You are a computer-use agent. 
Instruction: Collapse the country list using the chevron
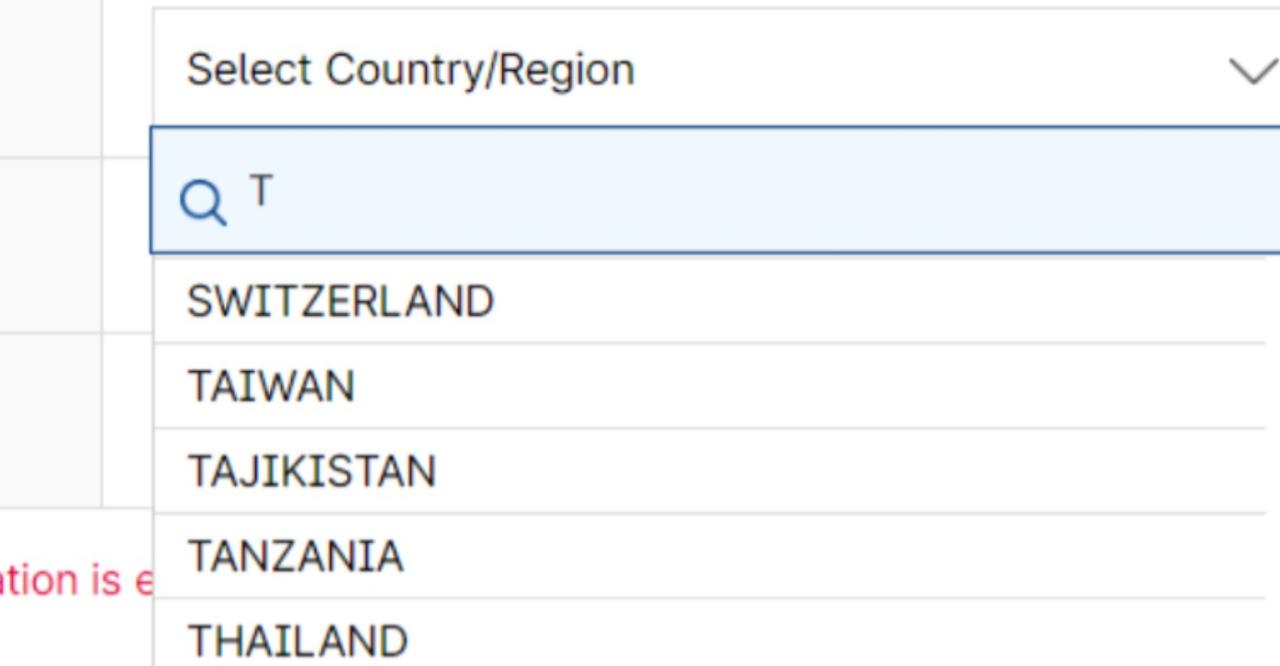pyautogui.click(x=1252, y=71)
